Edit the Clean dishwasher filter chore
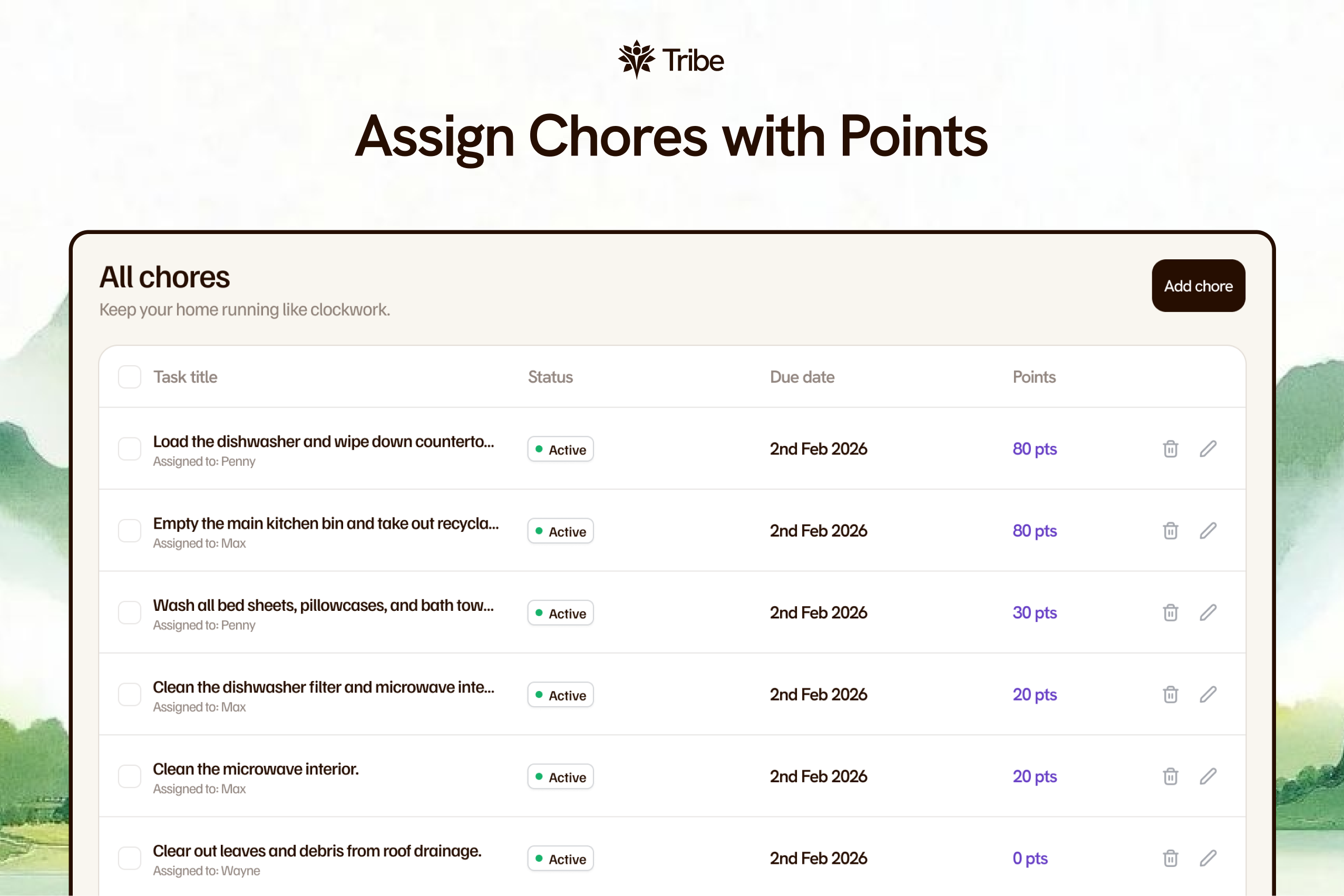Image resolution: width=1344 pixels, height=896 pixels. (1207, 694)
